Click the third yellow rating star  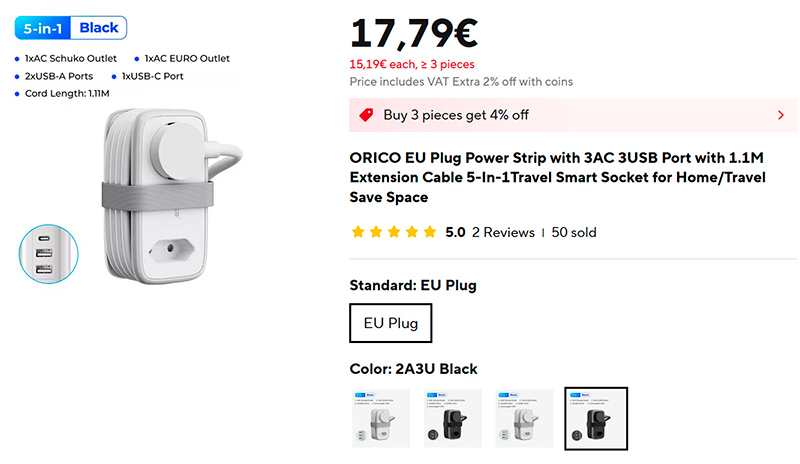(x=394, y=232)
